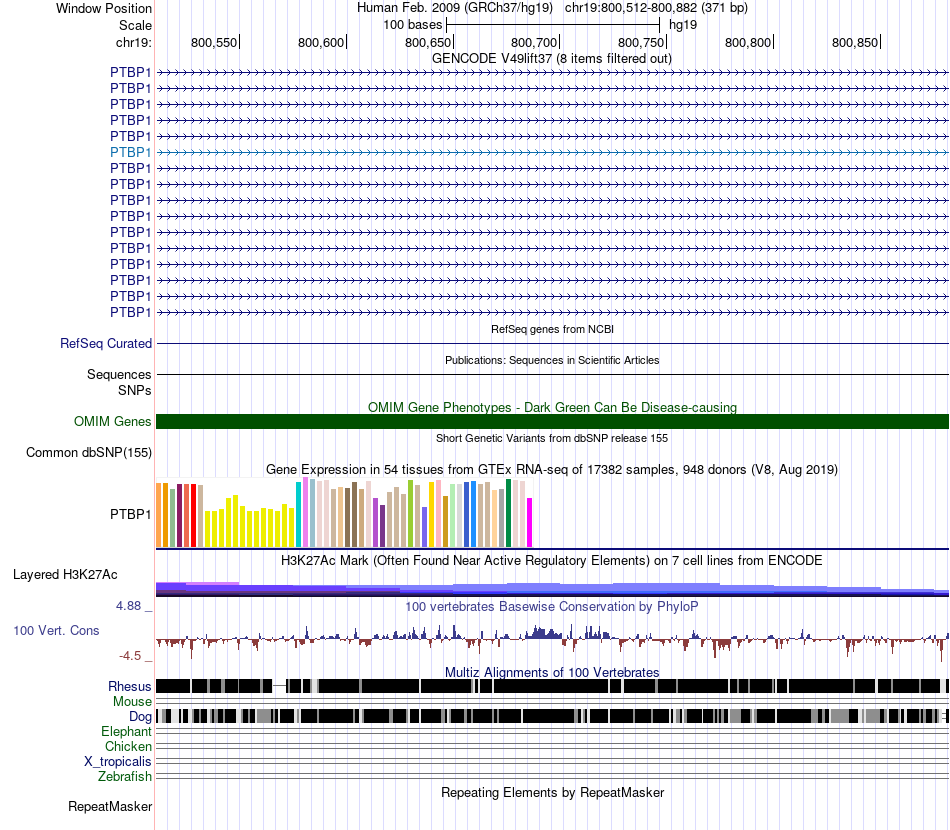Open 'Repeating Elements by RepeatMasker' track title
Viewport: 950px width, 830px height.
pos(552,792)
